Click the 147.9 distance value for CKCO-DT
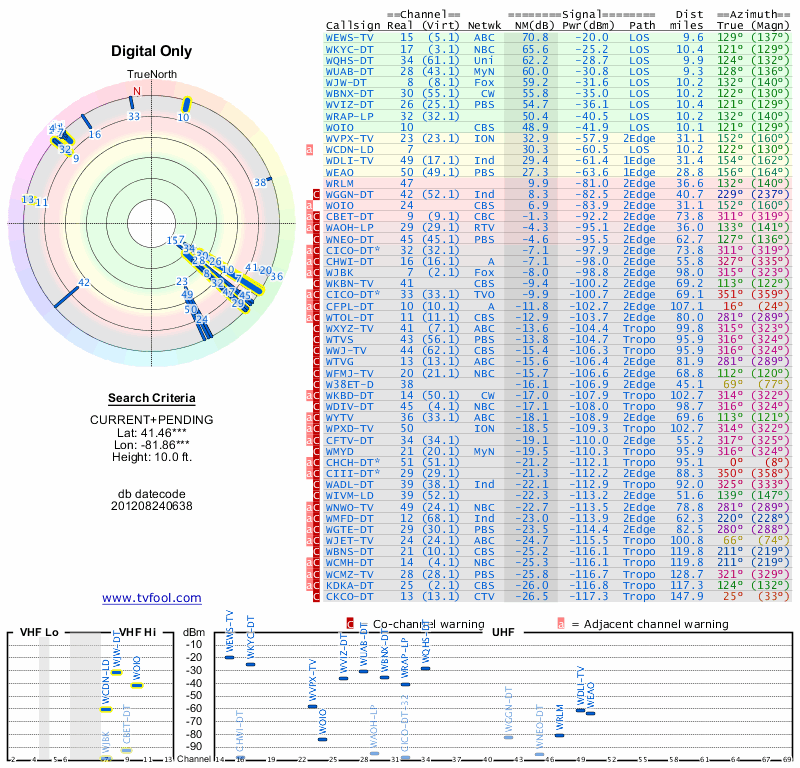Screen dimensions: 800x768 (687, 597)
